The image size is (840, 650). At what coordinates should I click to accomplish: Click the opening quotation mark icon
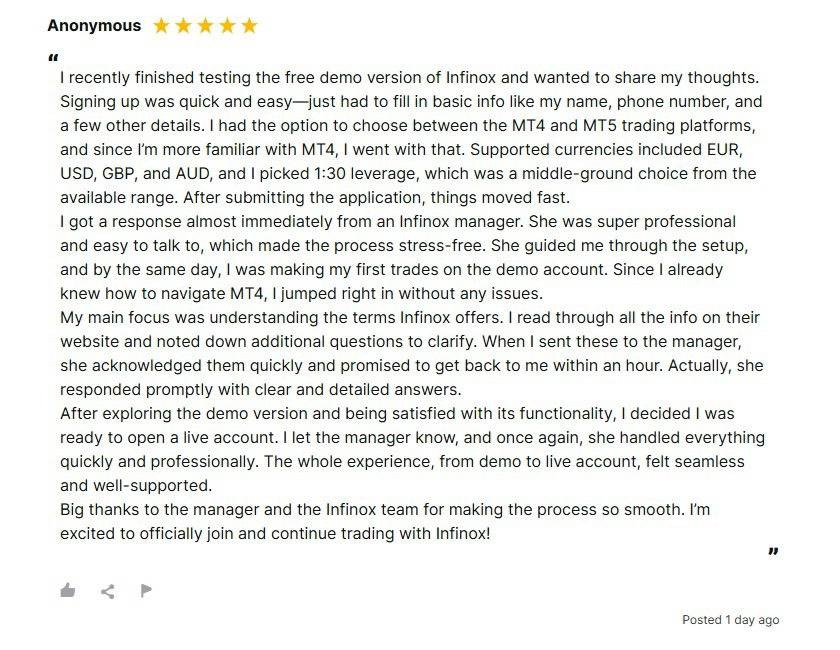(53, 57)
